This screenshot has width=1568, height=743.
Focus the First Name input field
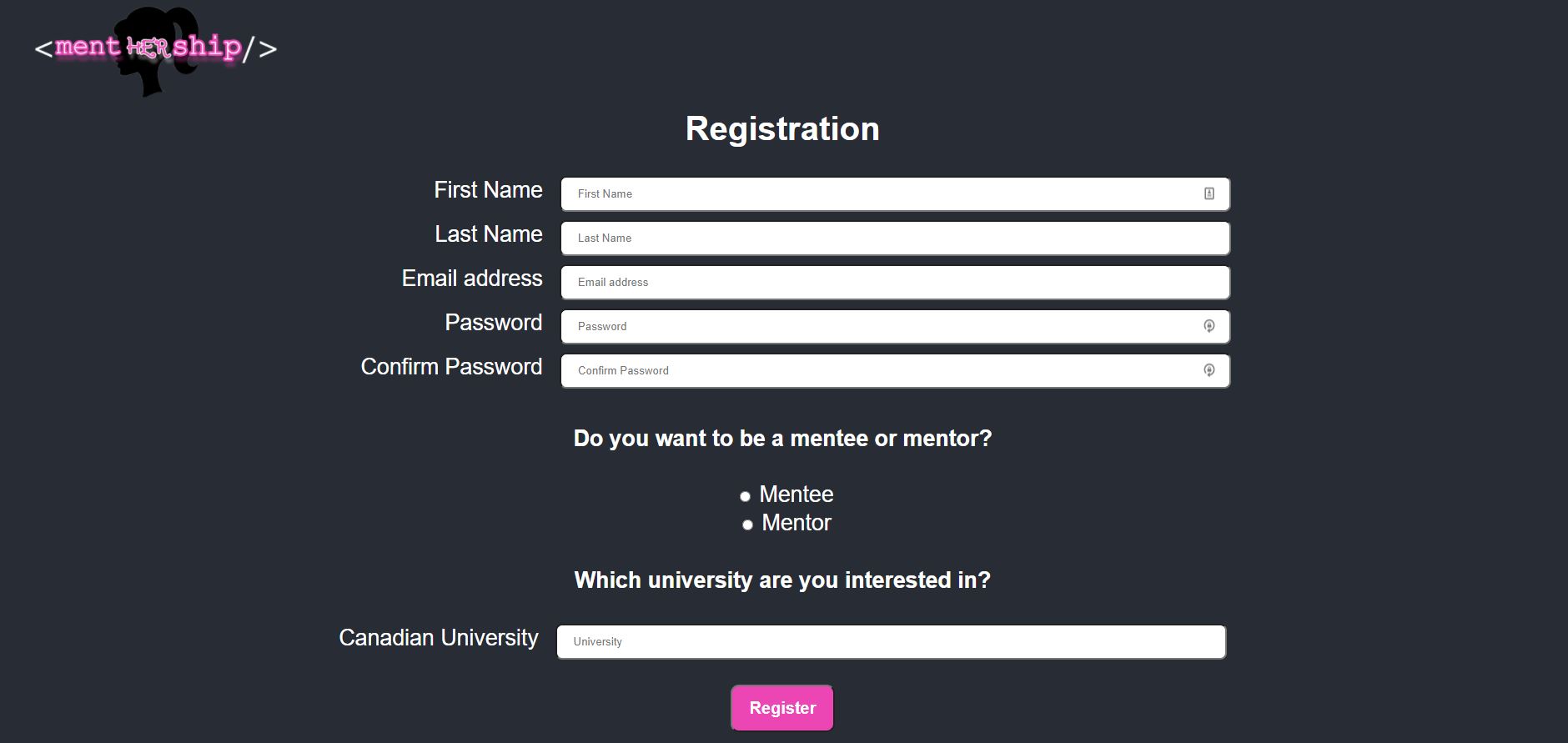pyautogui.click(x=884, y=193)
